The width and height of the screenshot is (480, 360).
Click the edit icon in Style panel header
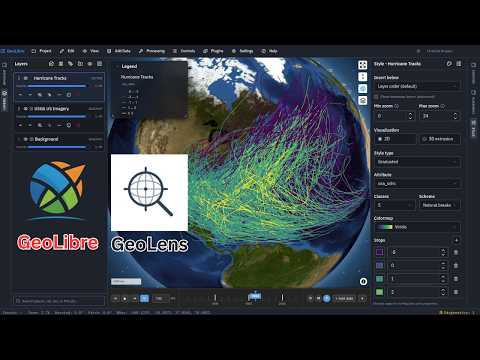tap(449, 64)
